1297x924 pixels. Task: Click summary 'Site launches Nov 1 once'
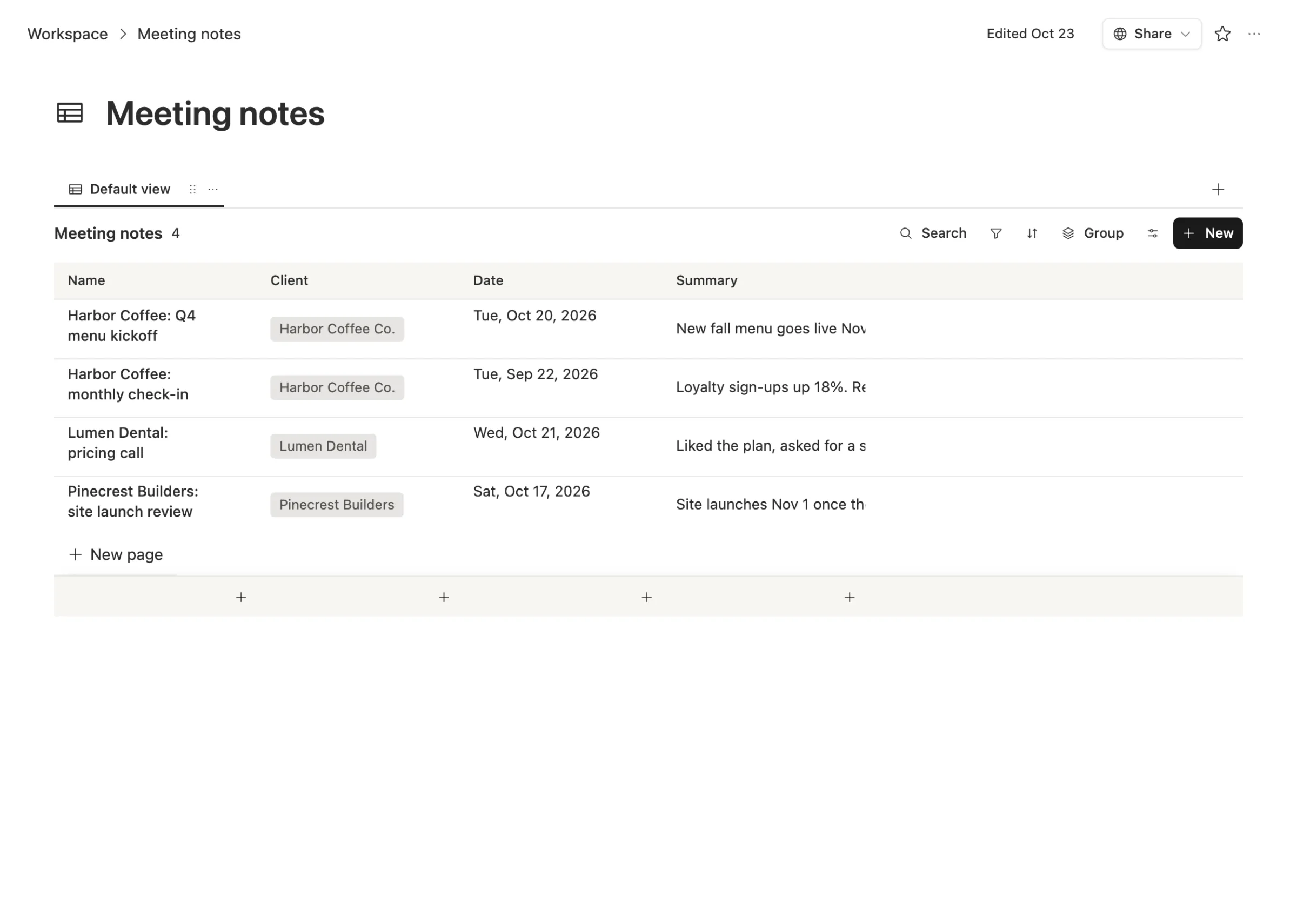(771, 505)
